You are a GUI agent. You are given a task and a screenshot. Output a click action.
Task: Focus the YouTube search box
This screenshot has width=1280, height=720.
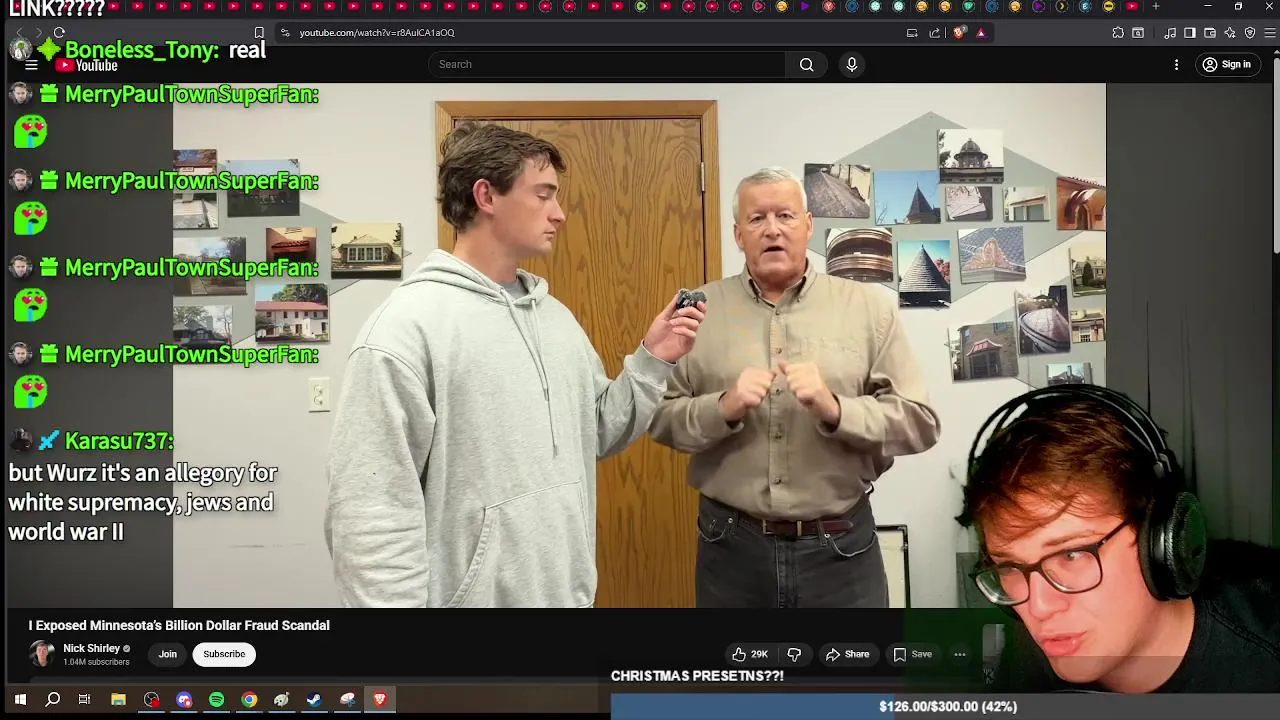[608, 64]
